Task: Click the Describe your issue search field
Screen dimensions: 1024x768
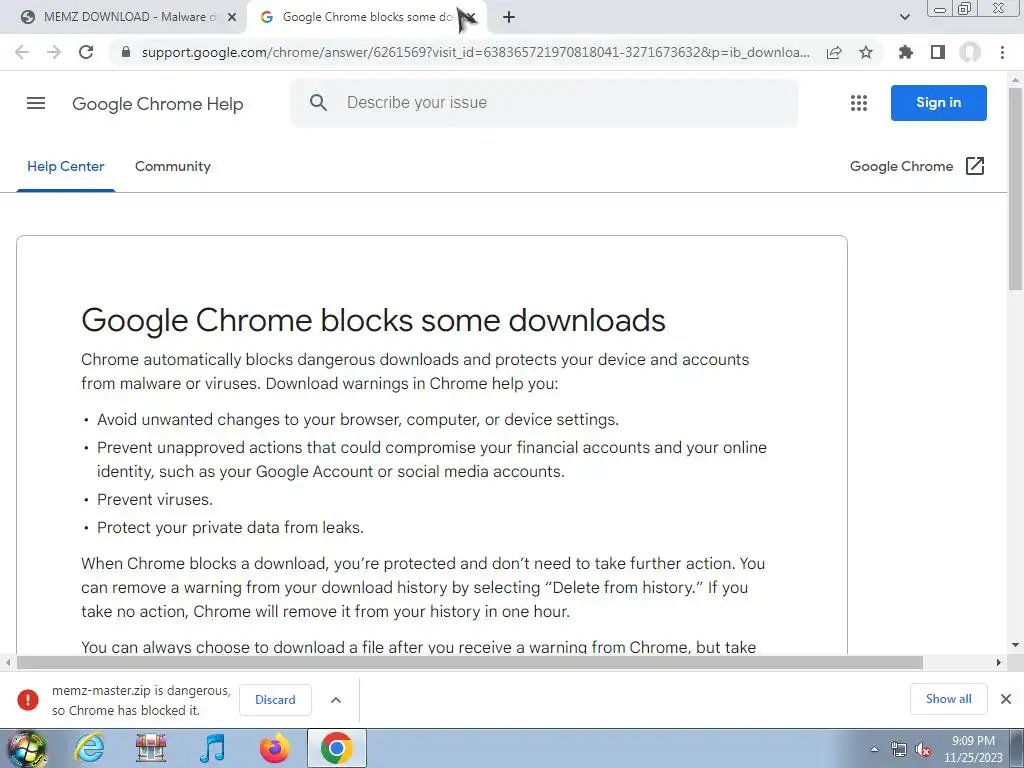Action: click(x=544, y=103)
